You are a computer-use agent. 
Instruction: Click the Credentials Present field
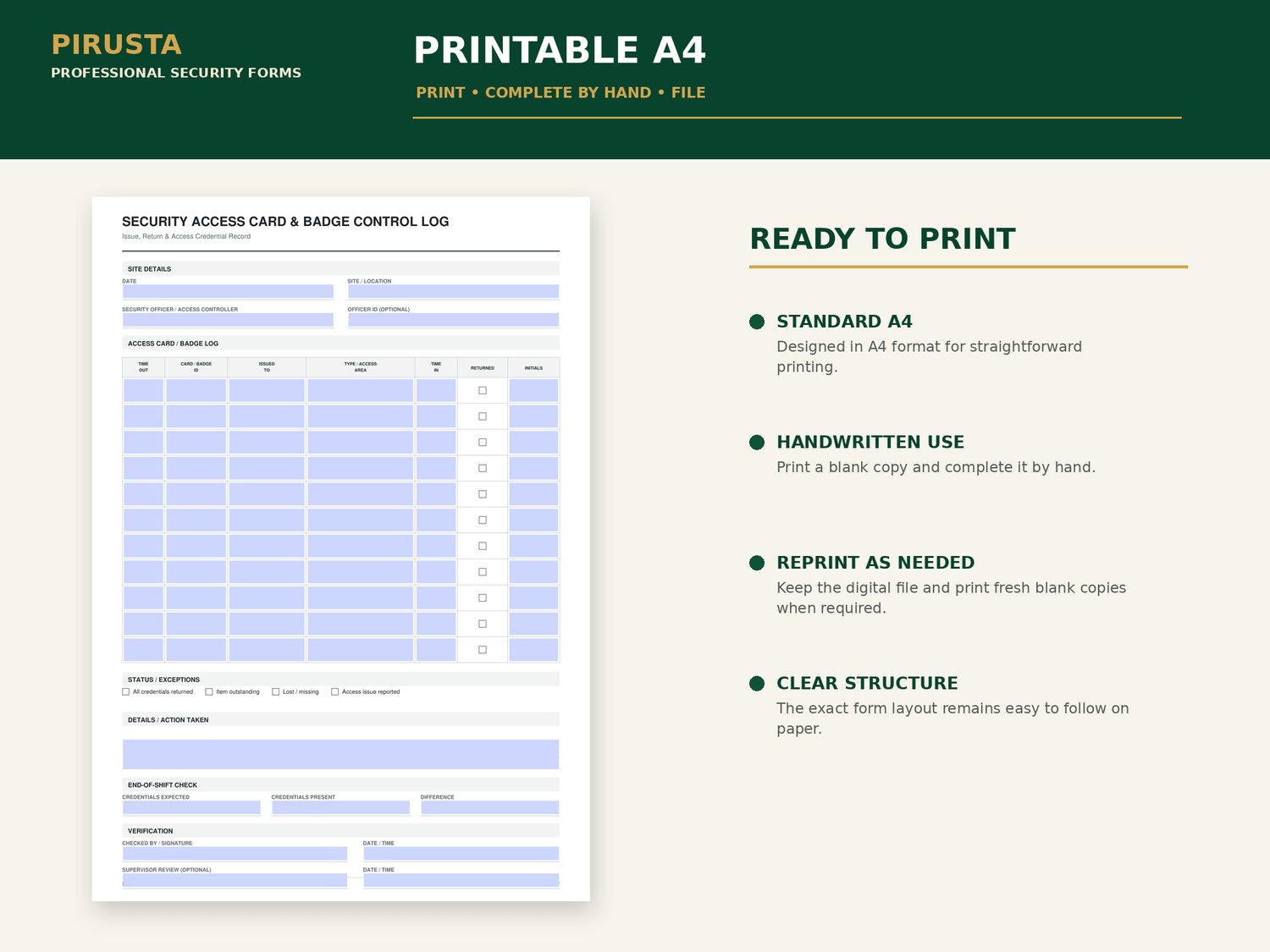click(340, 807)
